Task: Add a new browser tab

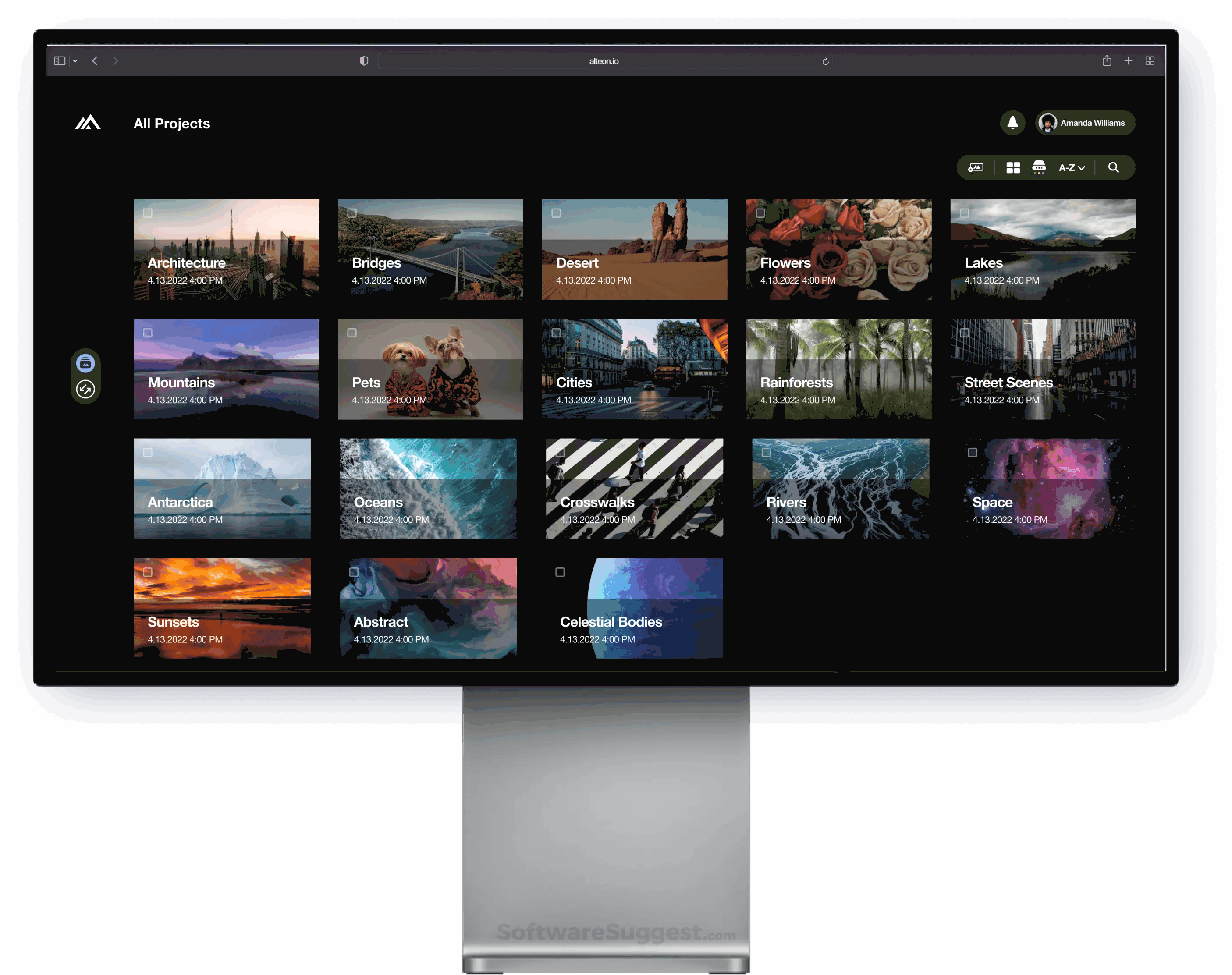Action: point(1128,61)
